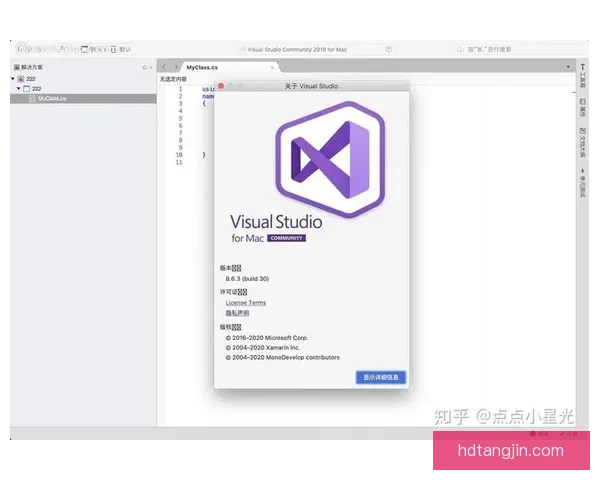Open the 工具箱 toolbox side panel
The height and width of the screenshot is (480, 600).
point(582,76)
